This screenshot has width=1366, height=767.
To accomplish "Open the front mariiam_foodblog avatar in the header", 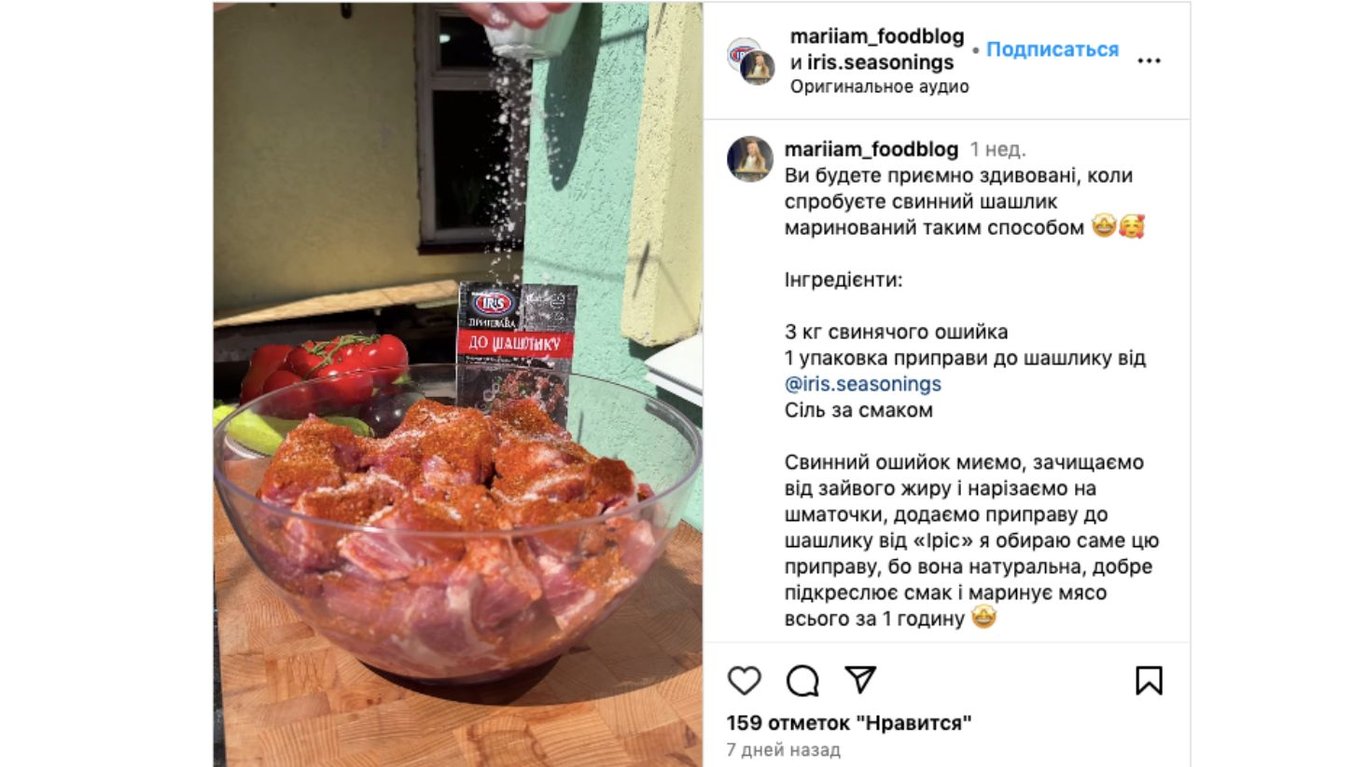I will click(757, 67).
